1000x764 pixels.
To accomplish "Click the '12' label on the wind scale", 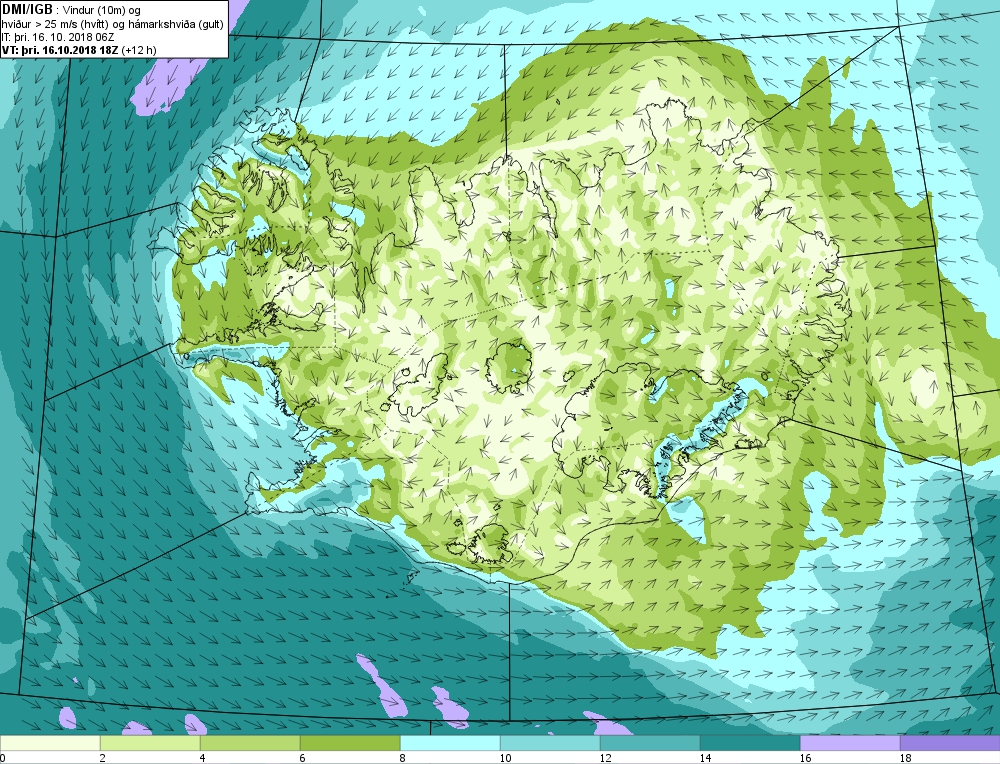I will coord(606,758).
